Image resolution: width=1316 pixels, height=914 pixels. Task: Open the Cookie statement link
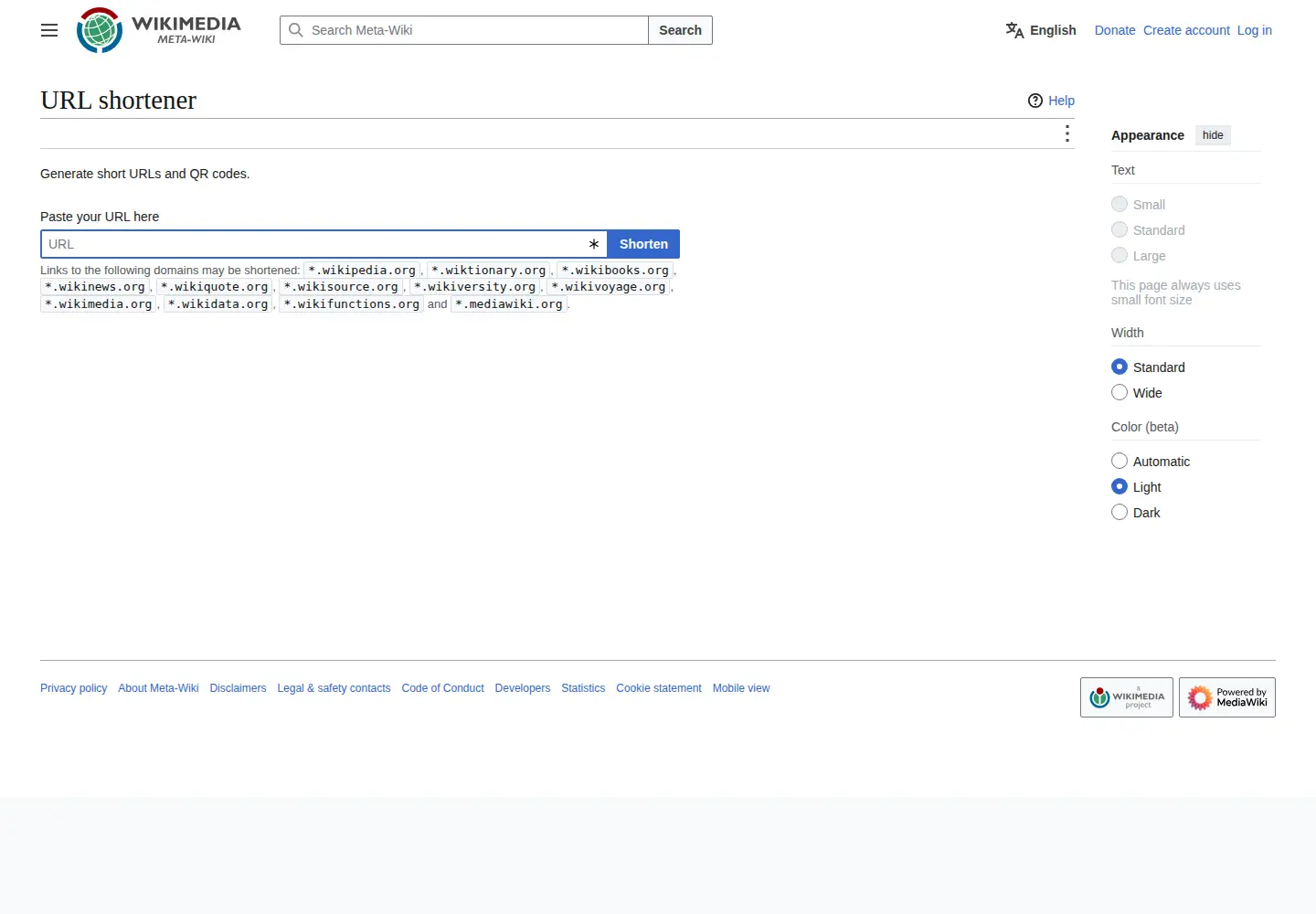659,688
